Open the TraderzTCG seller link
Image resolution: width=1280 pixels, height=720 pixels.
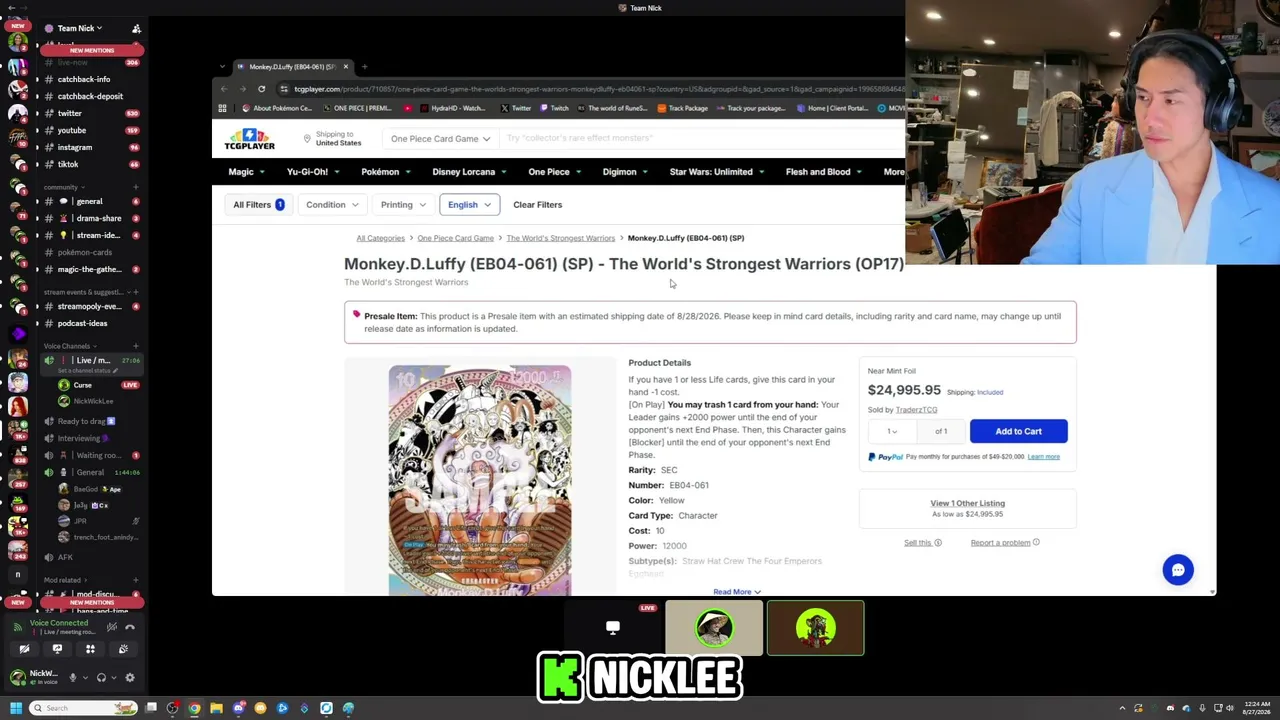(917, 410)
